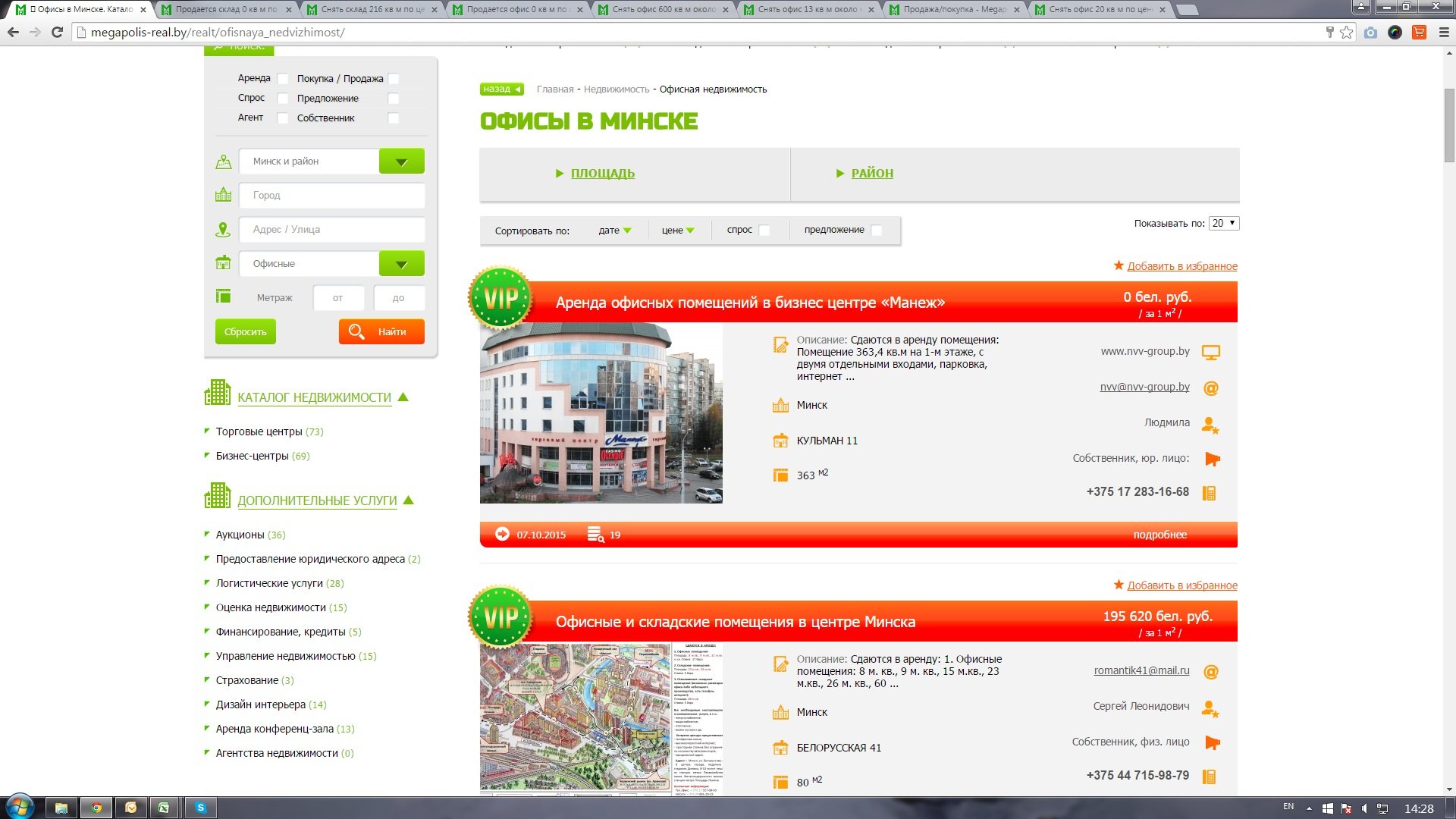Click the views counter icon next to 19
Image resolution: width=1456 pixels, height=819 pixels.
[x=595, y=535]
